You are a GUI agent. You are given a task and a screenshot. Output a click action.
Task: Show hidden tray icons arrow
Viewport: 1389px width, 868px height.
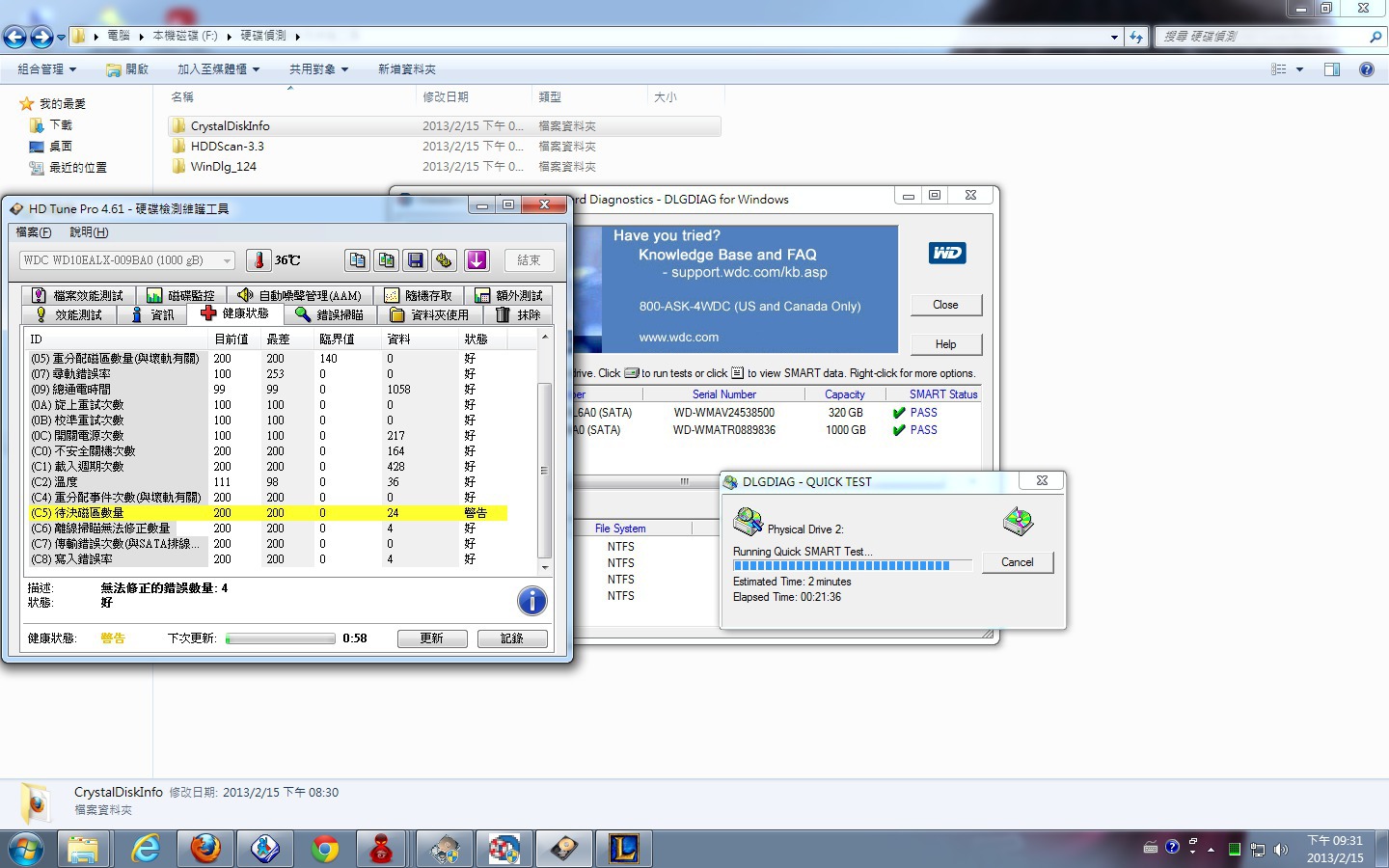pyautogui.click(x=1211, y=850)
